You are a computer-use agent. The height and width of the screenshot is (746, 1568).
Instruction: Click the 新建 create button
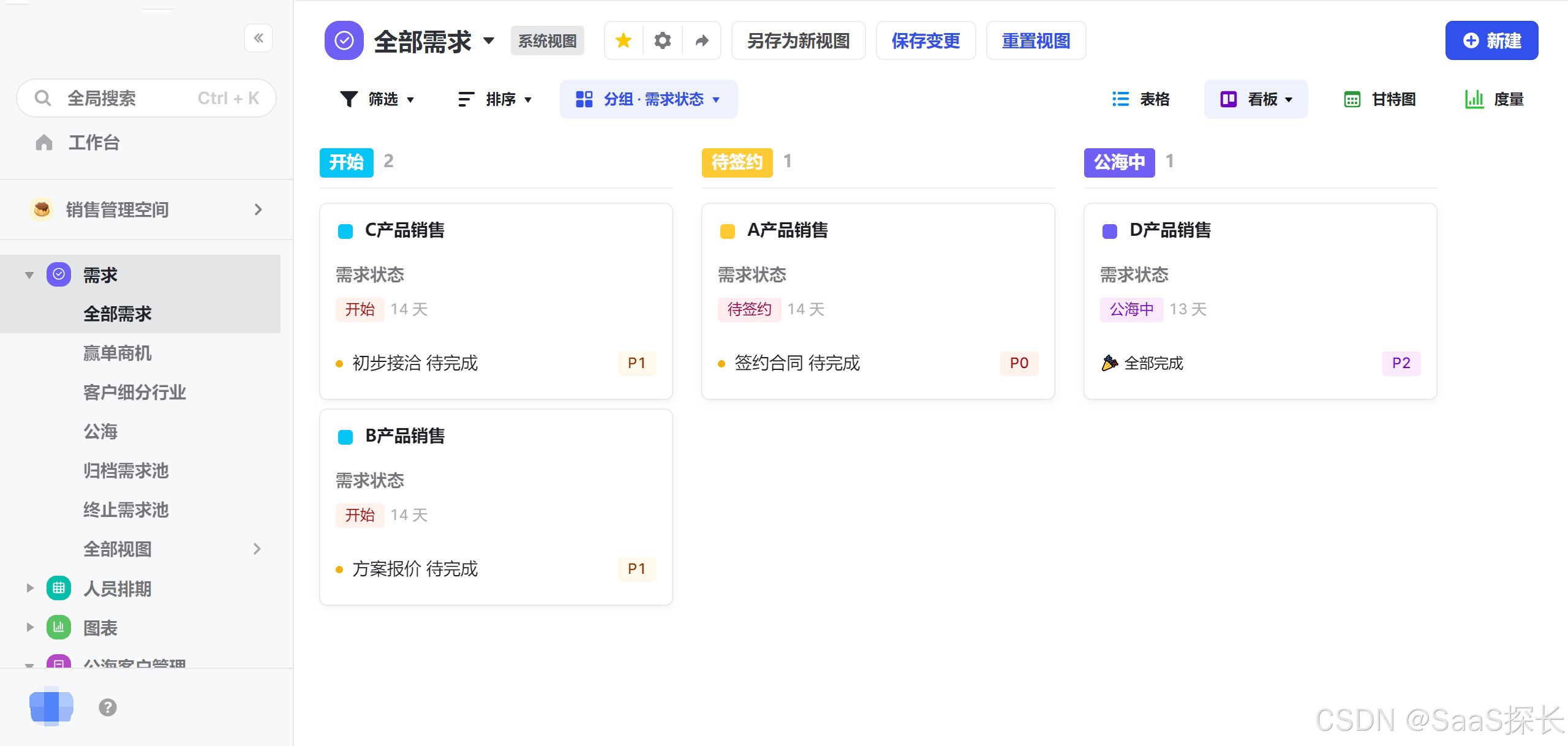tap(1491, 40)
